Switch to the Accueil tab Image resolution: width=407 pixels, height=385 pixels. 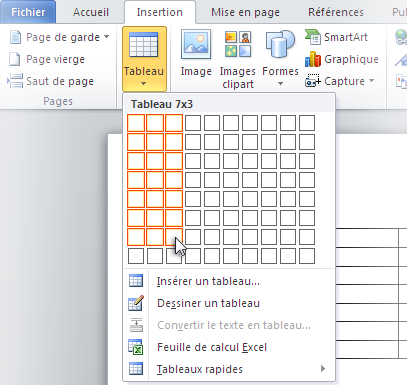[91, 12]
